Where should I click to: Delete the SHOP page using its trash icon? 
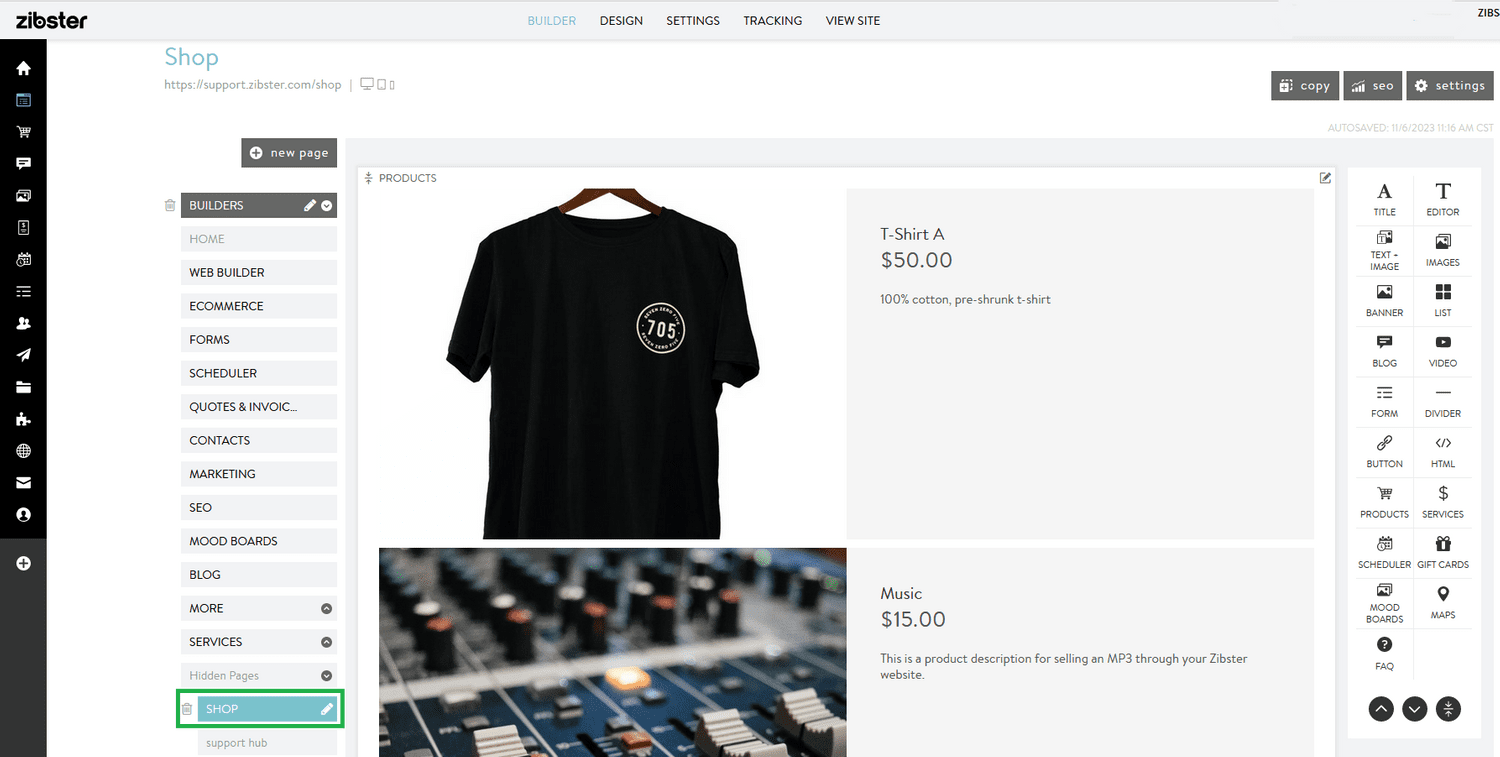click(x=186, y=709)
